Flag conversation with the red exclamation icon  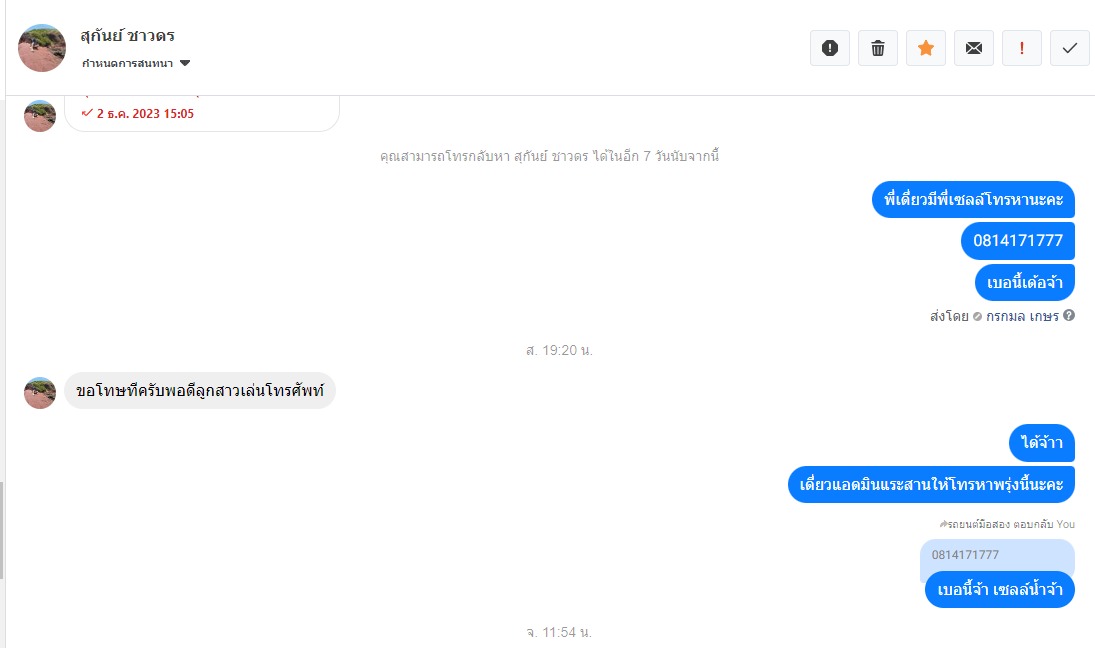pyautogui.click(x=1022, y=48)
